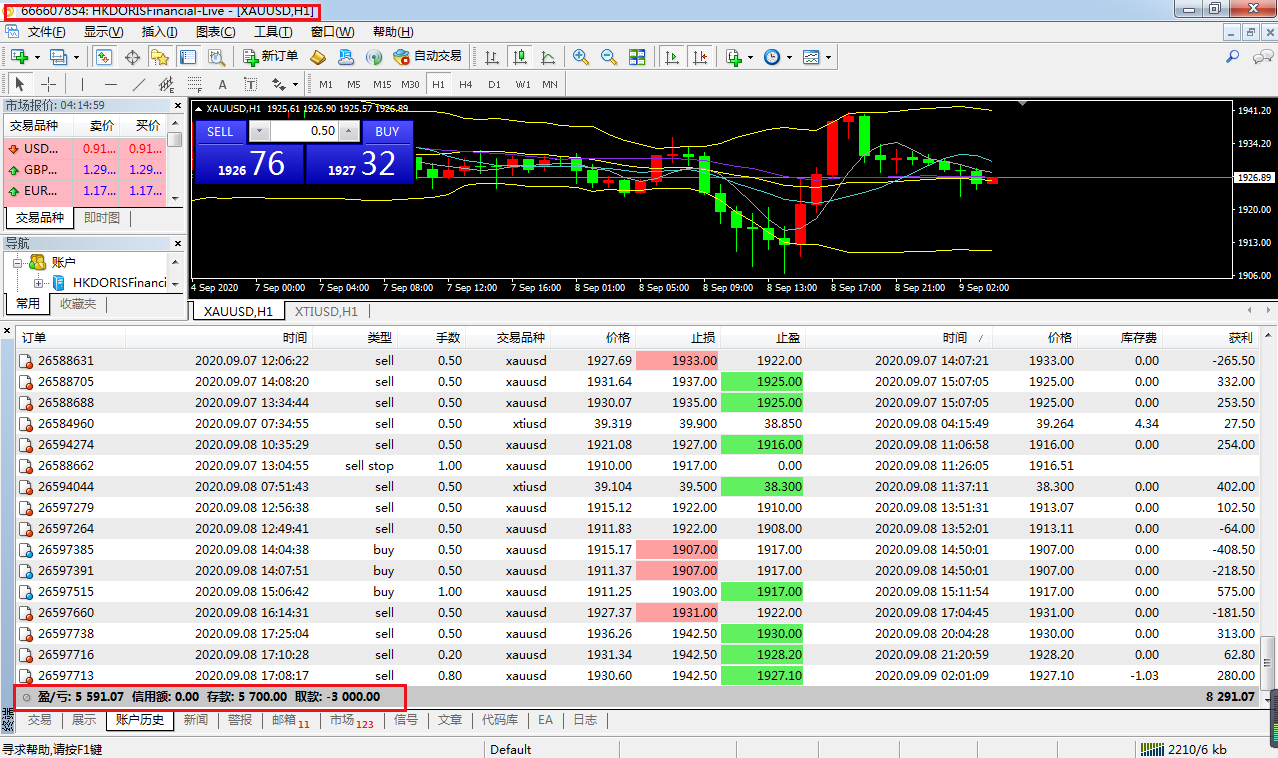Expand the HKDORISFinancial account tree node
1278x758 pixels.
coord(38,283)
